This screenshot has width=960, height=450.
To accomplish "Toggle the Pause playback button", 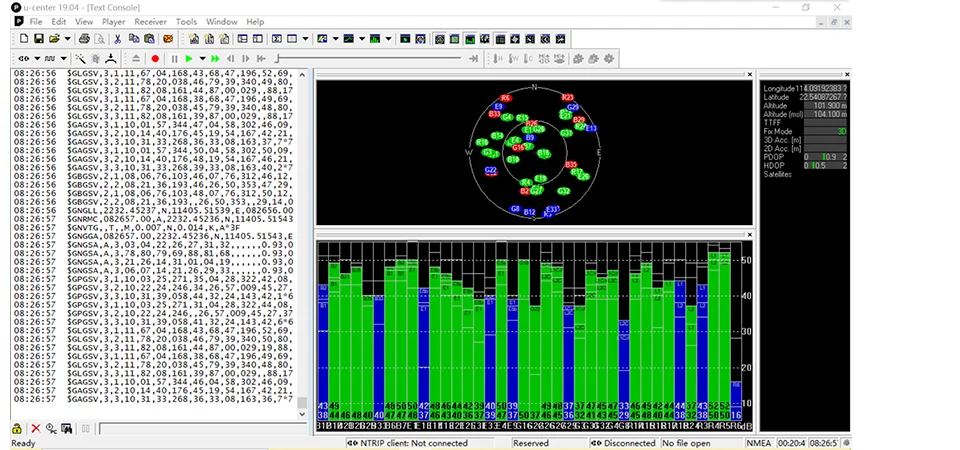I will tap(174, 59).
